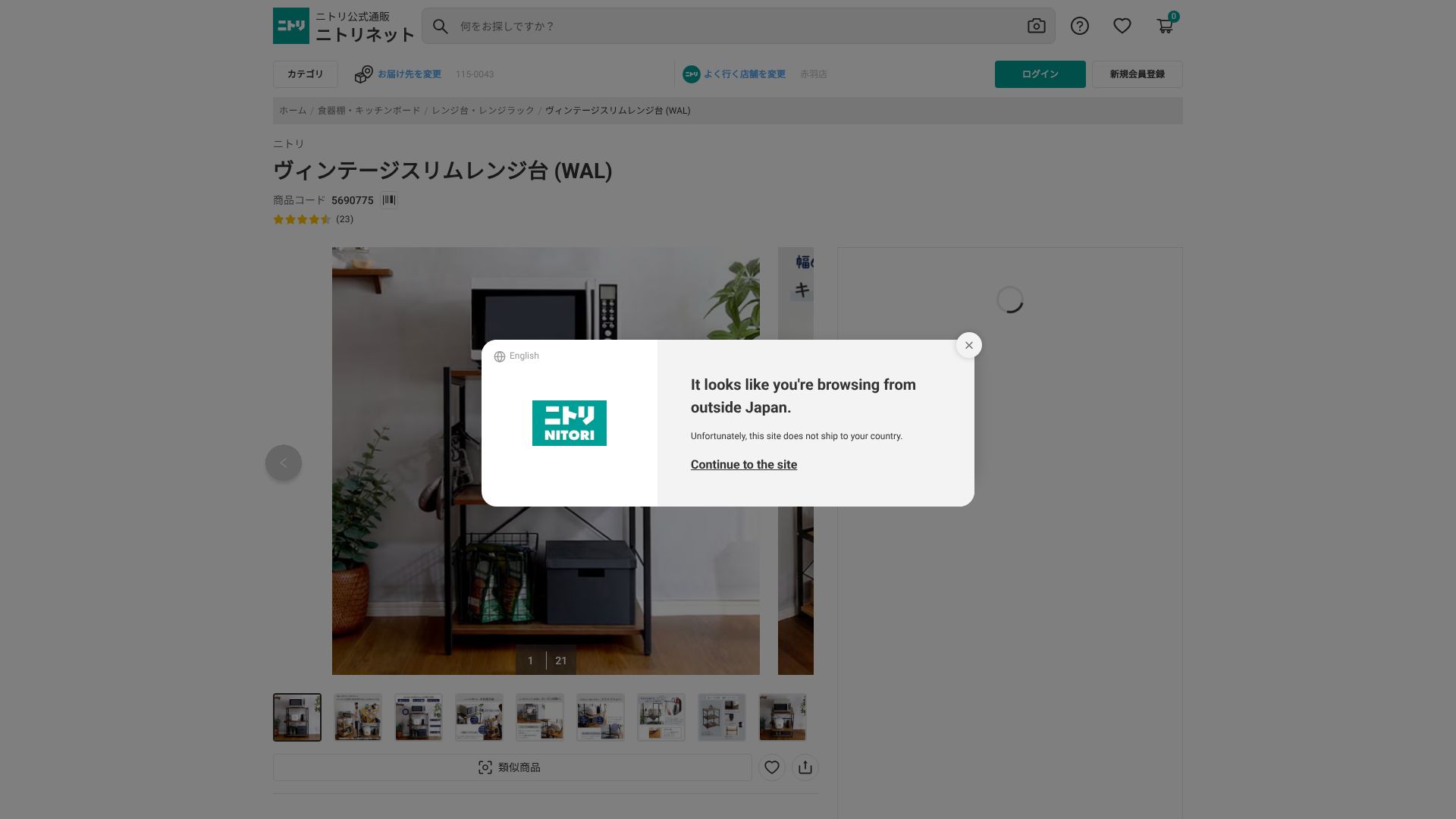This screenshot has height=819, width=1456.
Task: Click ホーム breadcrumb link
Action: [293, 111]
